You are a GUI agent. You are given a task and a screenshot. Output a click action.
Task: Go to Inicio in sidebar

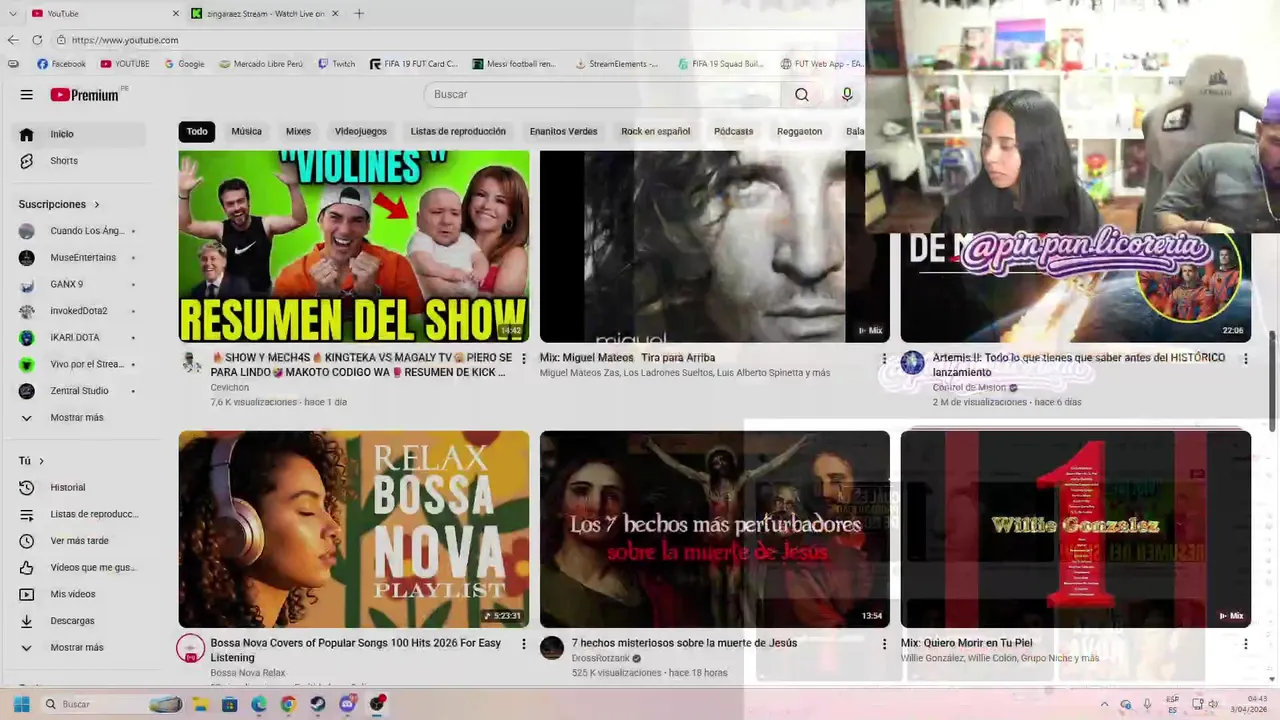(80, 134)
